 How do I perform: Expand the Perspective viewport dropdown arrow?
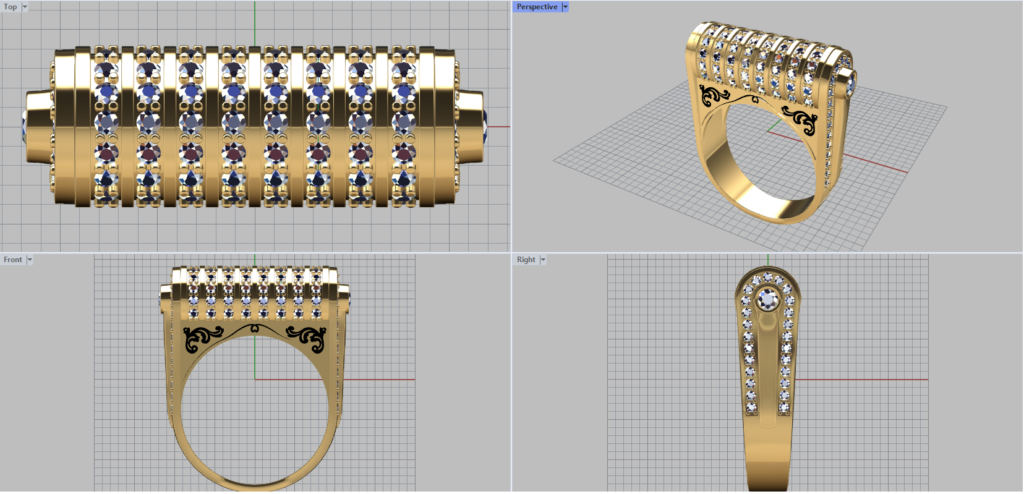[x=565, y=7]
